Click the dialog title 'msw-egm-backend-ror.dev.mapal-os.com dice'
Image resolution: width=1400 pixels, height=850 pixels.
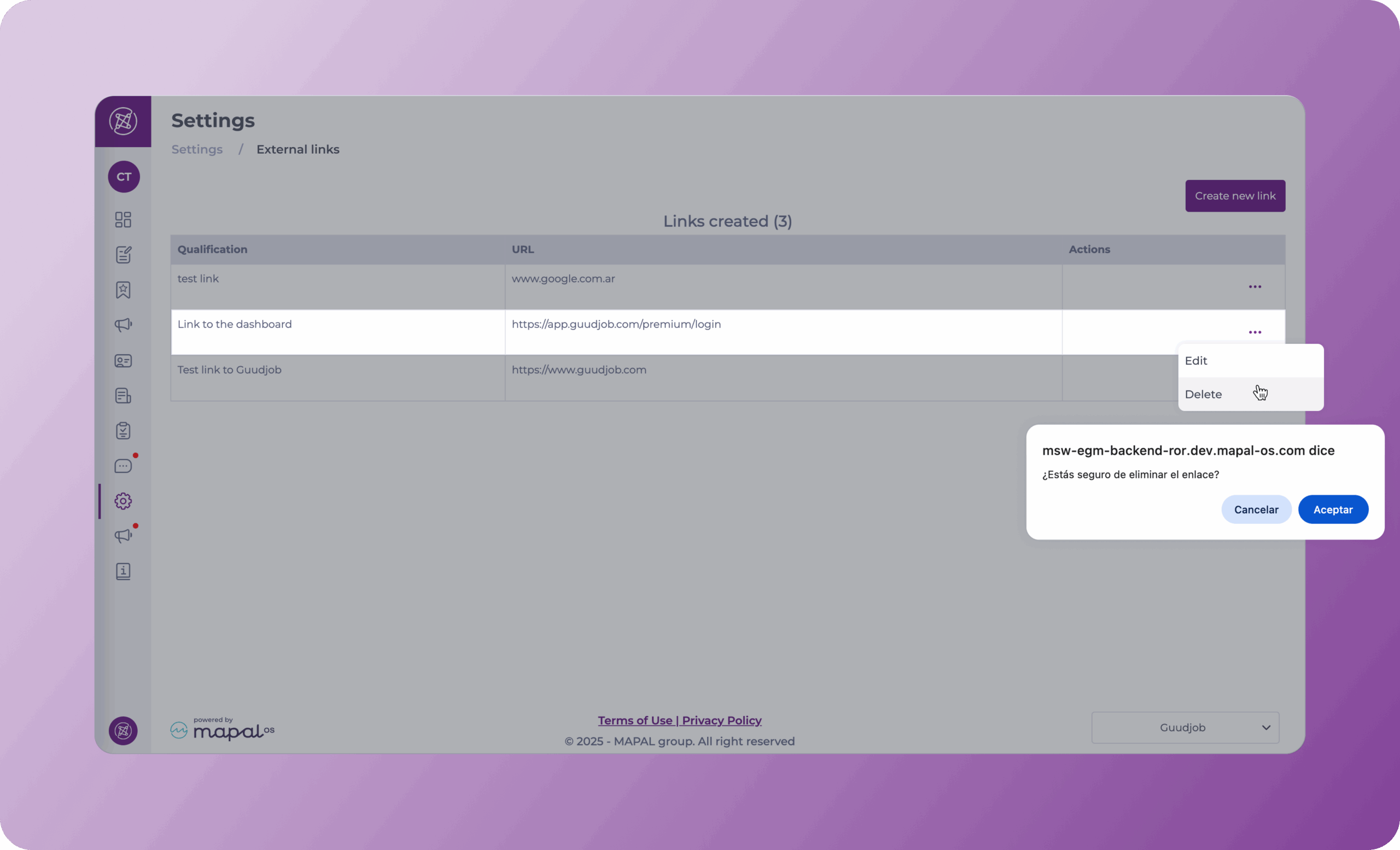(1188, 450)
